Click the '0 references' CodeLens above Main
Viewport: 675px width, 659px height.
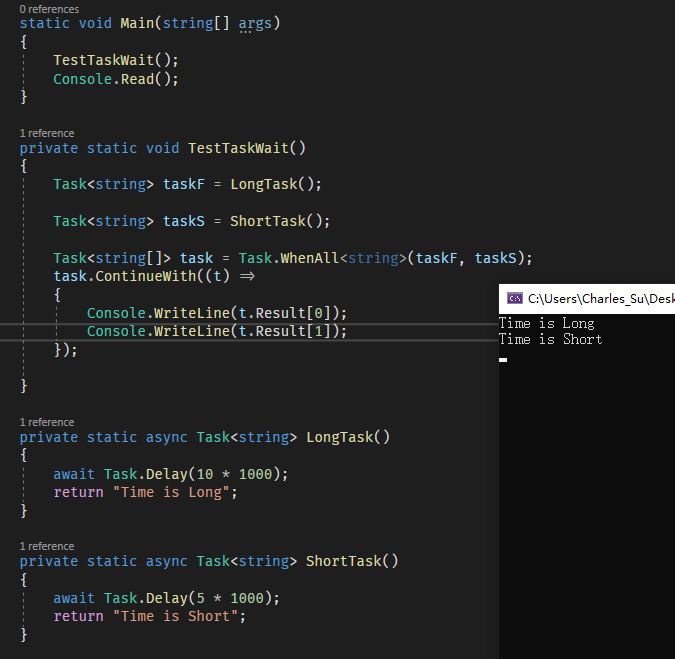(49, 9)
